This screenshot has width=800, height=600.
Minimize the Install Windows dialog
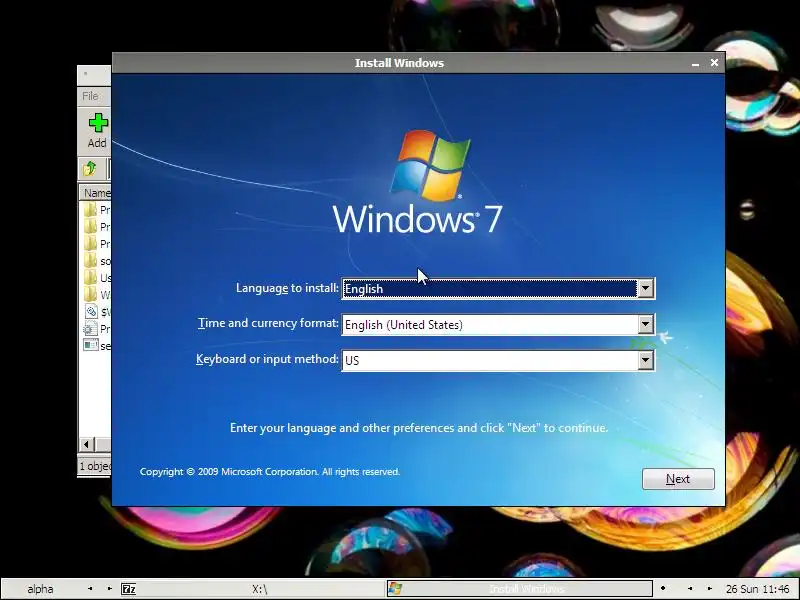pyautogui.click(x=695, y=63)
